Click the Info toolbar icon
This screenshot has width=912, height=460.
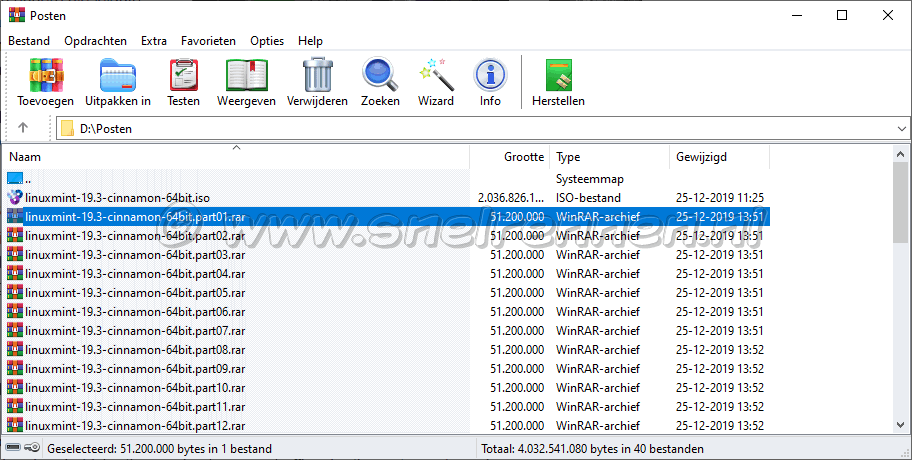click(490, 75)
